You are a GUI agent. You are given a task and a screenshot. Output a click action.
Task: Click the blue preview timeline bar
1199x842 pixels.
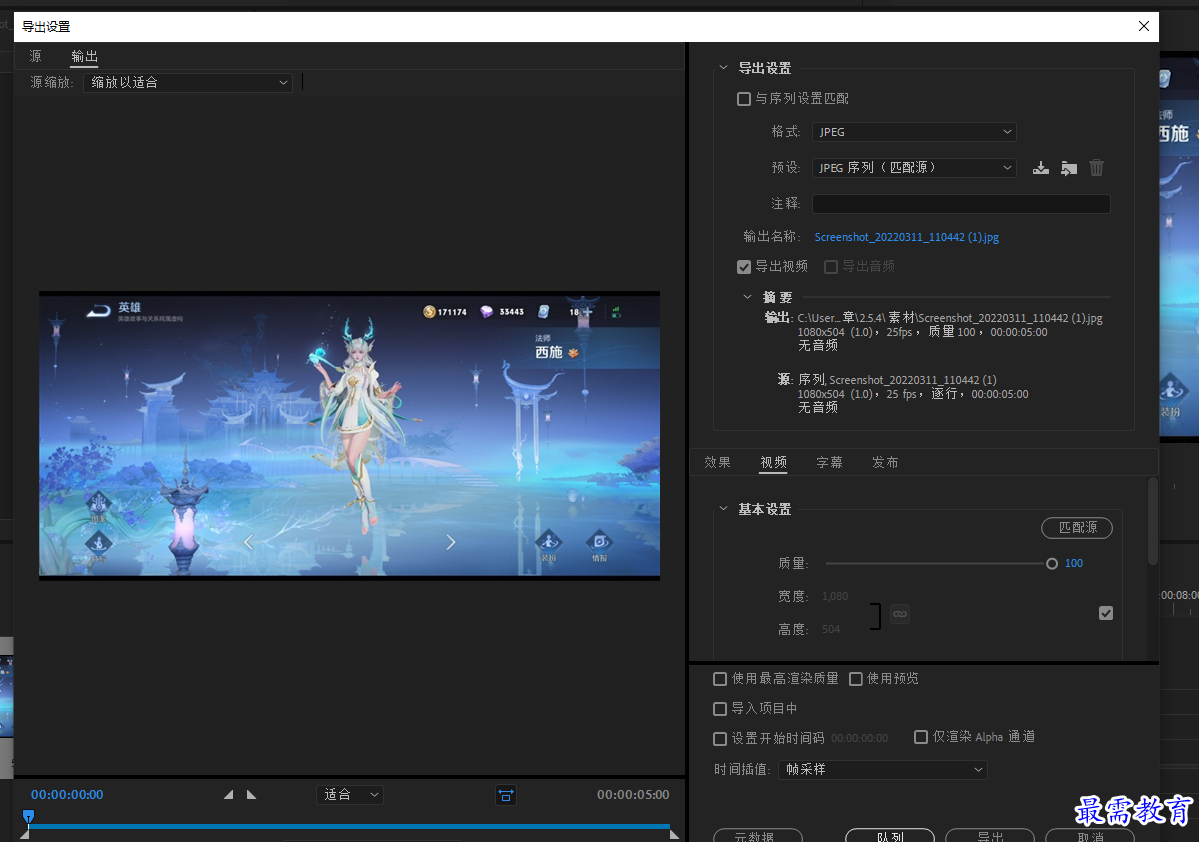tap(349, 827)
